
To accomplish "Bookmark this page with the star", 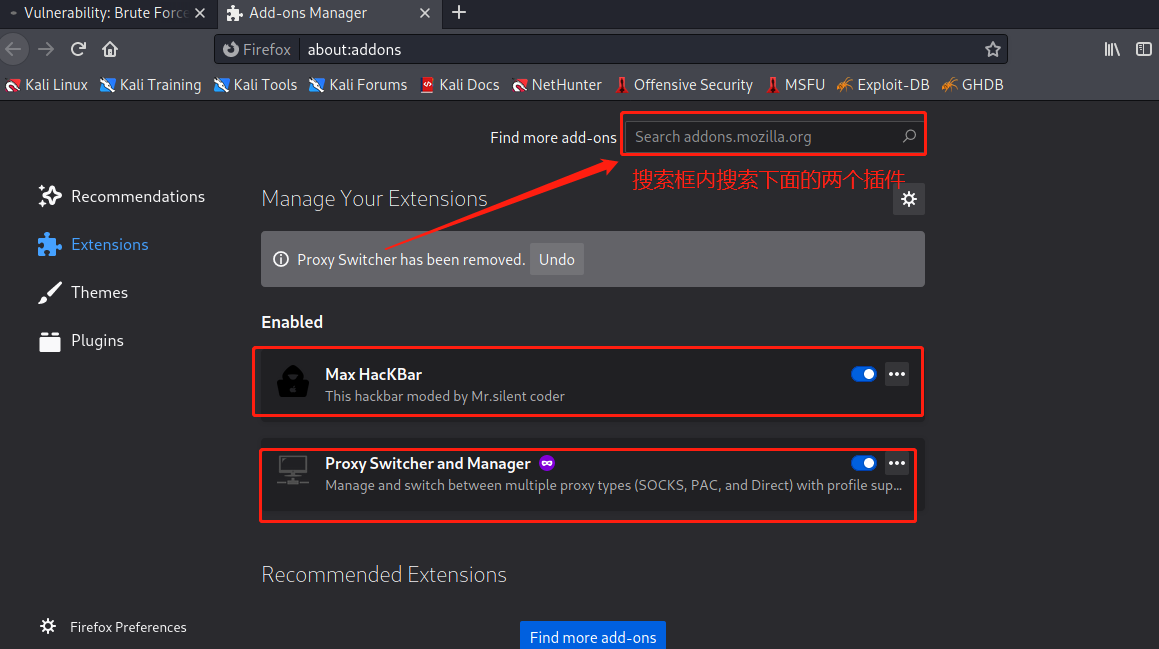I will 992,50.
